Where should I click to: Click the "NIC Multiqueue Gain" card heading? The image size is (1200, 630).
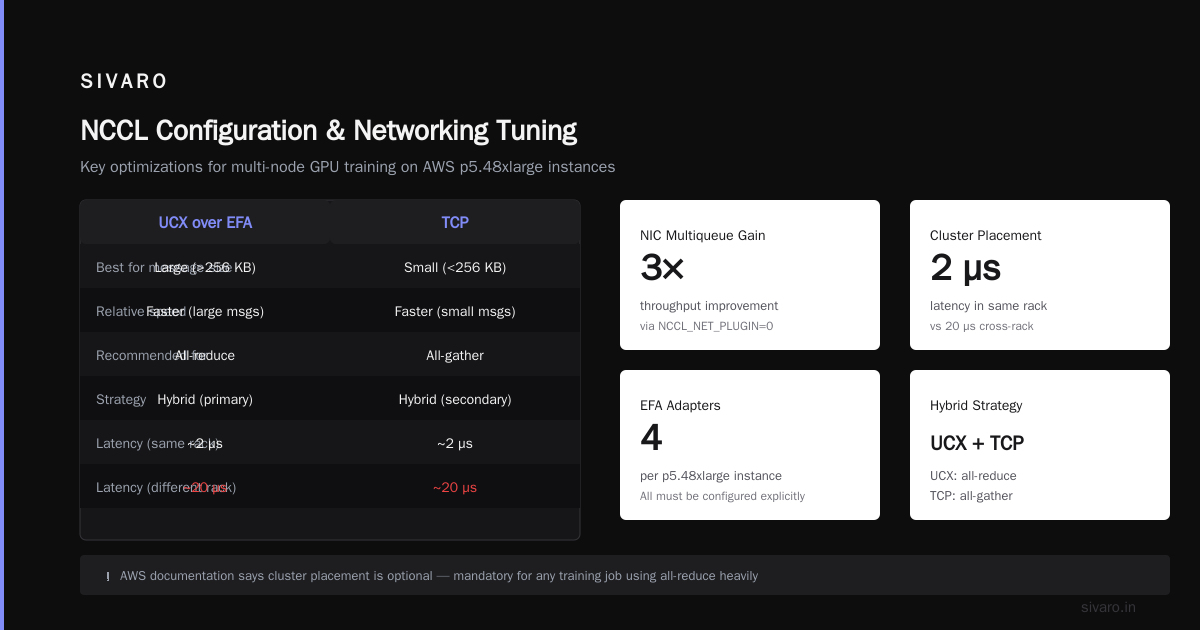703,235
